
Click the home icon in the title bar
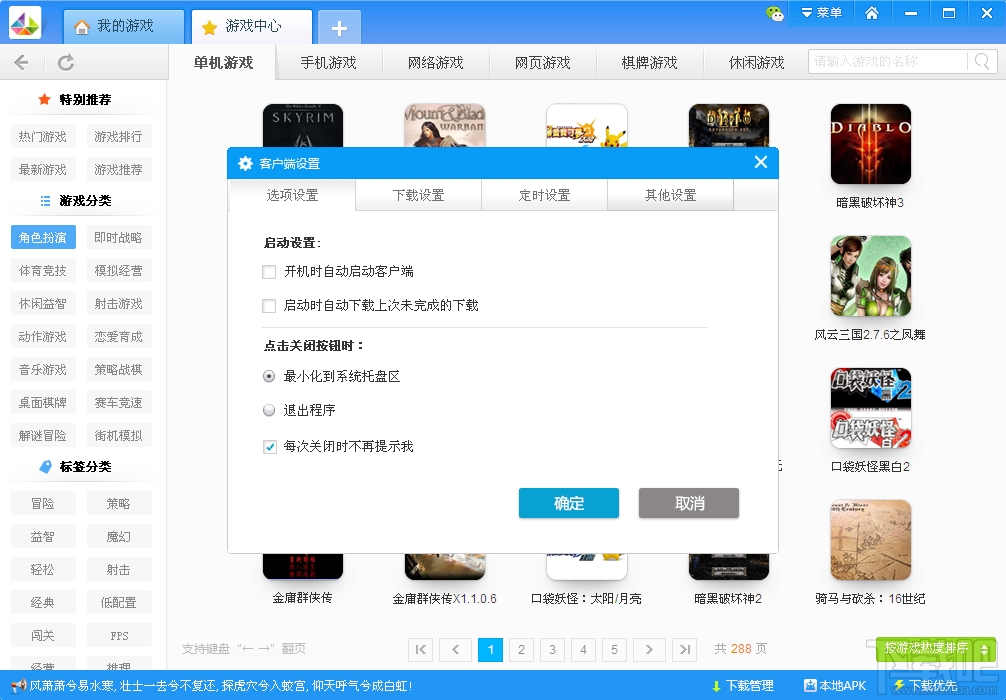(873, 13)
